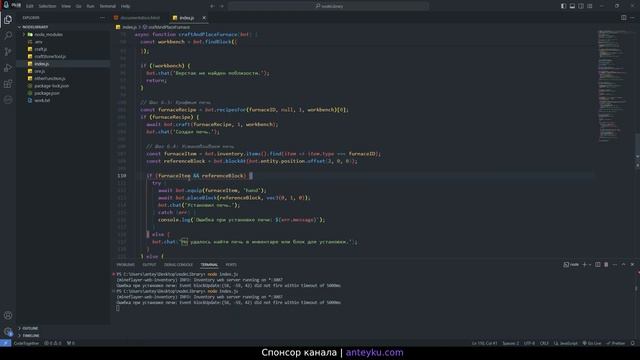The width and height of the screenshot is (640, 360).
Task: Open the Edit menu
Action: tap(30, 6)
